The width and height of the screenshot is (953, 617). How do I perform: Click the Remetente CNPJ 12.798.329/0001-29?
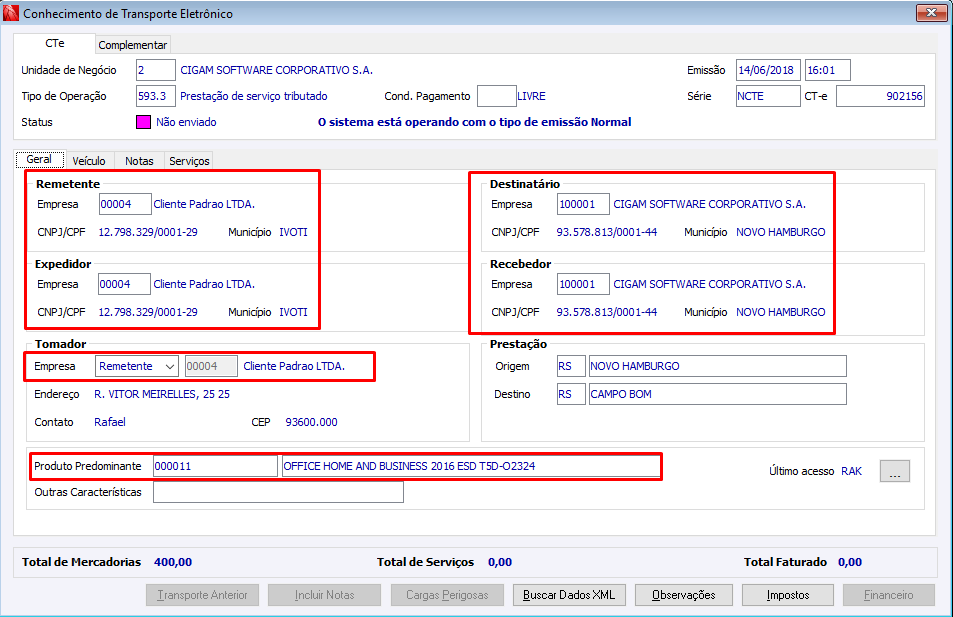point(148,232)
